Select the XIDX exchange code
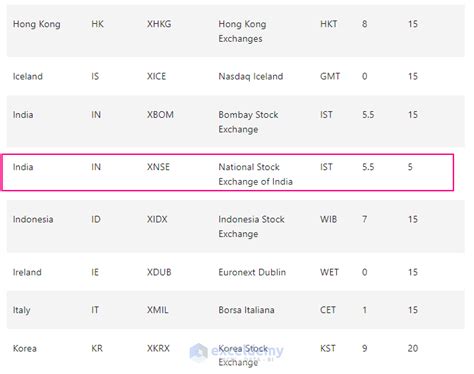Image resolution: width=474 pixels, height=374 pixels. pyautogui.click(x=157, y=219)
